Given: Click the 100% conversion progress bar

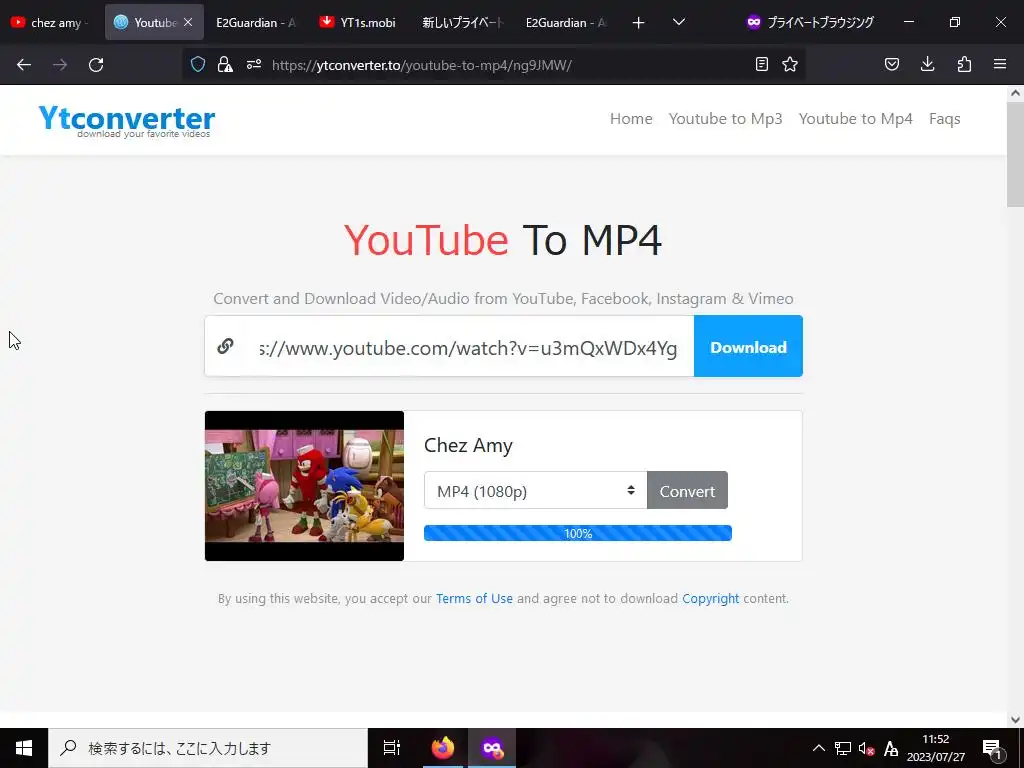Looking at the screenshot, I should (x=578, y=534).
